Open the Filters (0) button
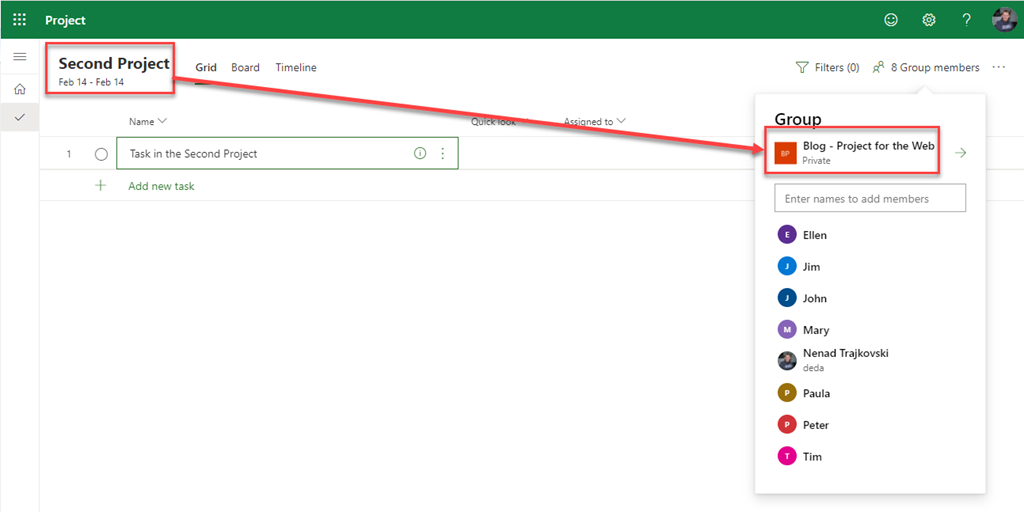Image resolution: width=1024 pixels, height=512 pixels. 827,68
